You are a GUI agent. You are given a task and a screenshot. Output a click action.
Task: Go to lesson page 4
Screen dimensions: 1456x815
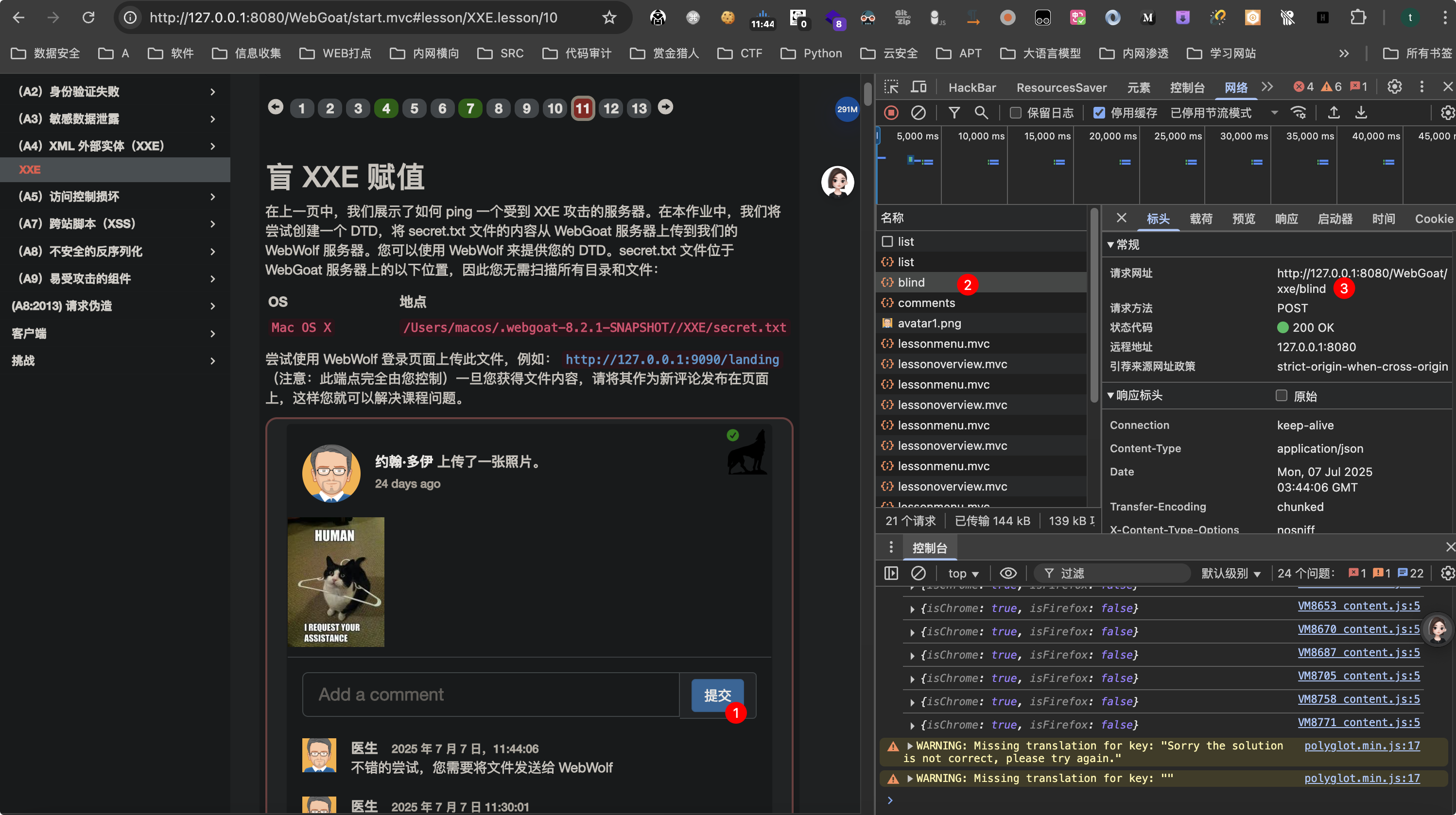[386, 108]
